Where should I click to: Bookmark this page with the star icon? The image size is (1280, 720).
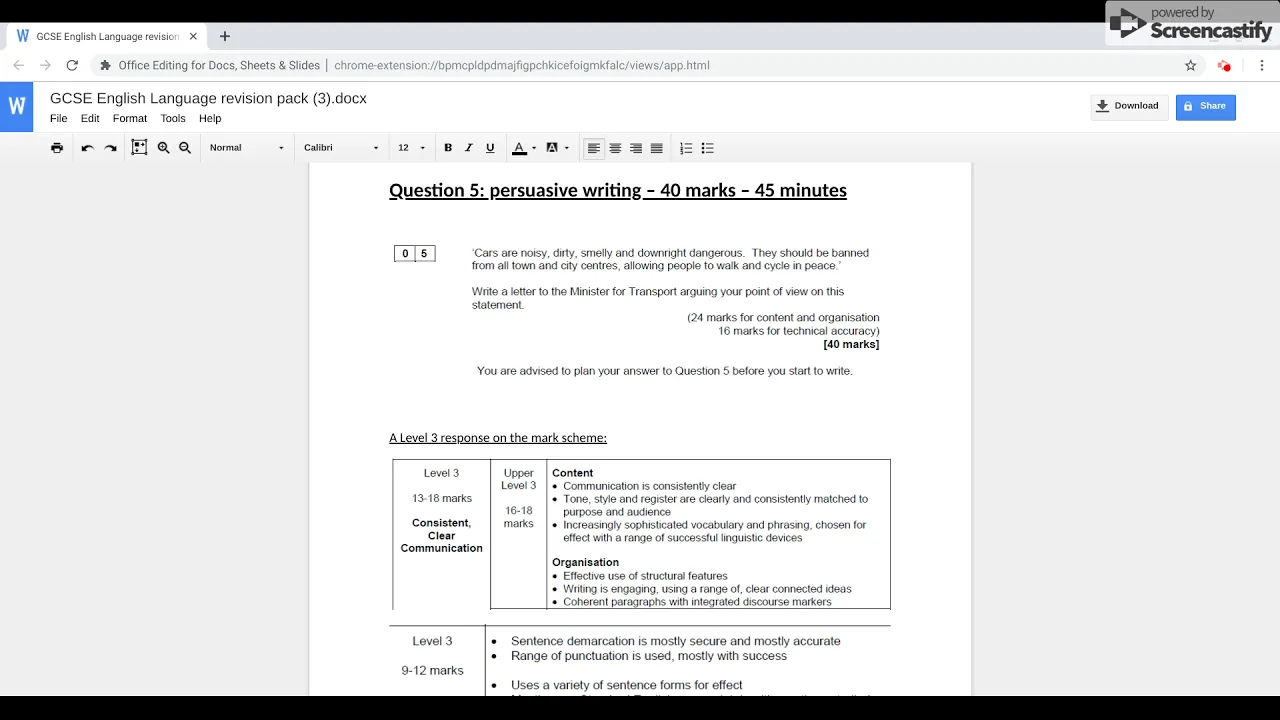(x=1190, y=65)
